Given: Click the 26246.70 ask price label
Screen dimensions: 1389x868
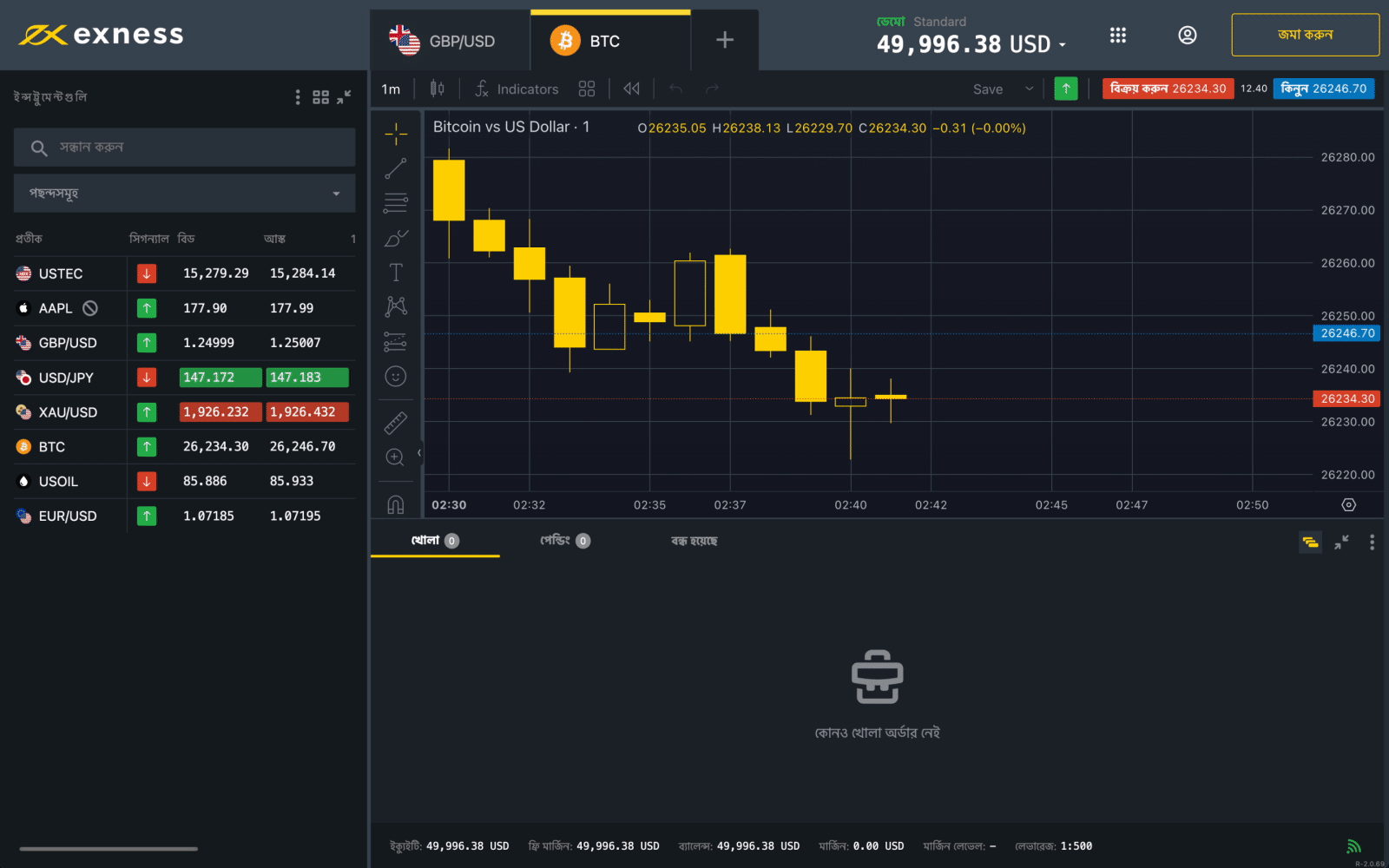Looking at the screenshot, I should (x=1346, y=333).
